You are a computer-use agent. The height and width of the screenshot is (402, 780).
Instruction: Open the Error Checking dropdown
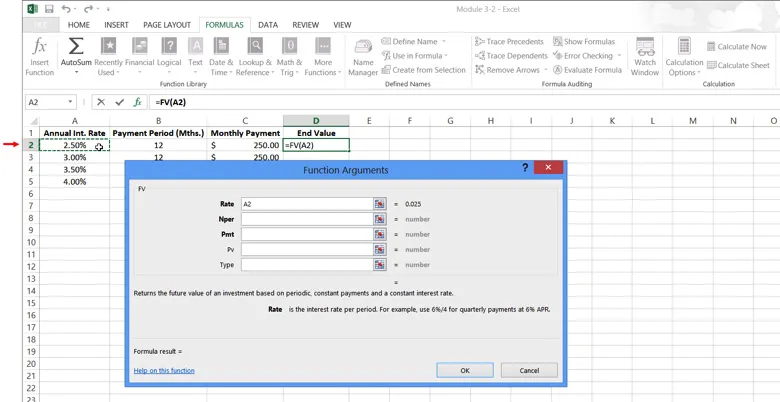(x=588, y=56)
